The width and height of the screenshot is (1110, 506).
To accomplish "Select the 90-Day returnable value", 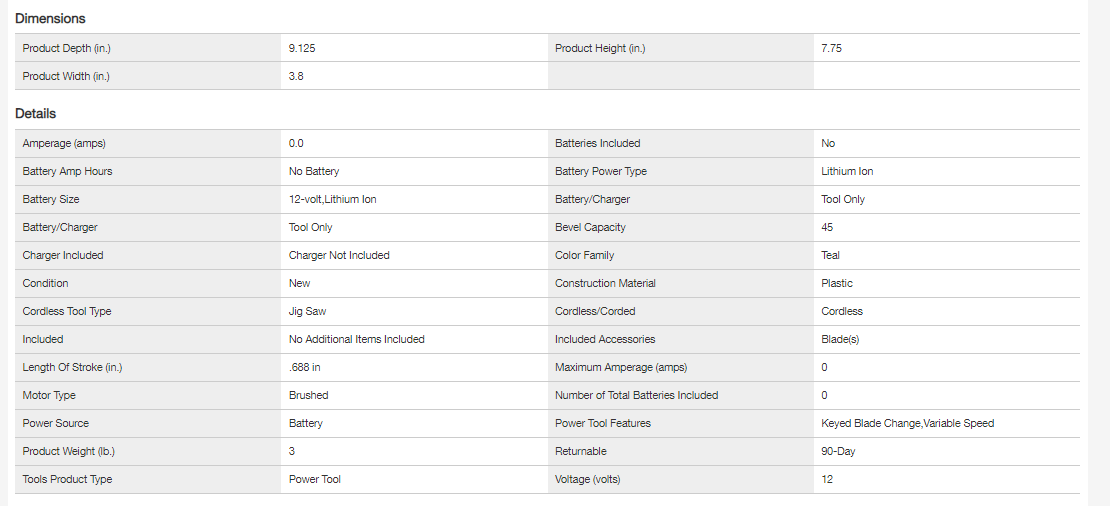I will pos(838,451).
